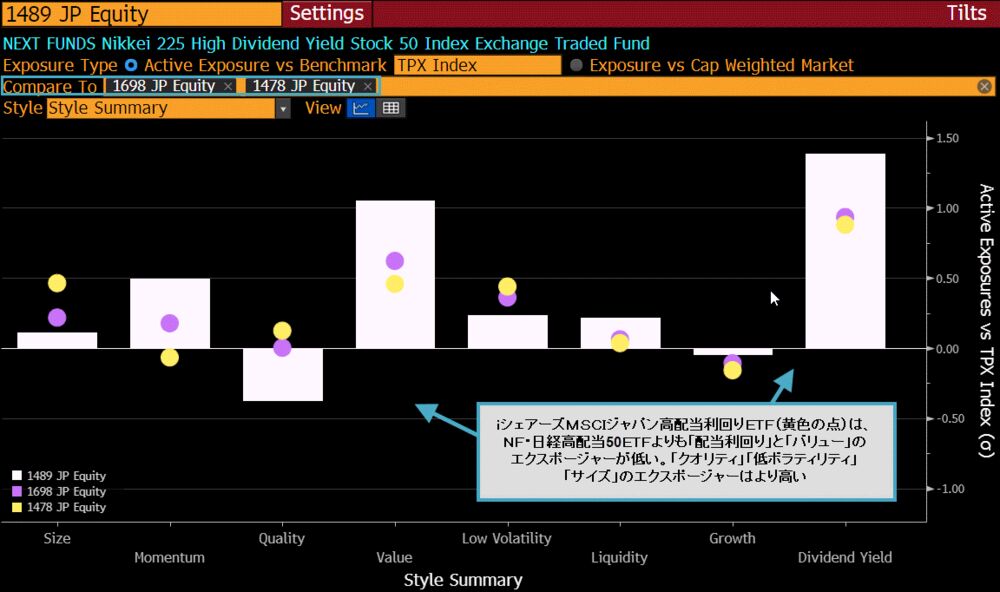Click the Size axis label
The height and width of the screenshot is (592, 1000).
click(57, 538)
